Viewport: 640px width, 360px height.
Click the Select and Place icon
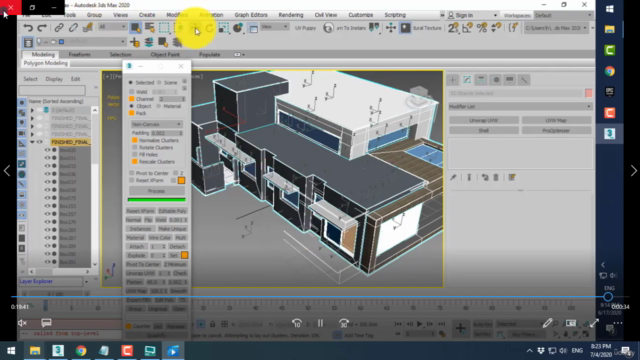point(238,28)
